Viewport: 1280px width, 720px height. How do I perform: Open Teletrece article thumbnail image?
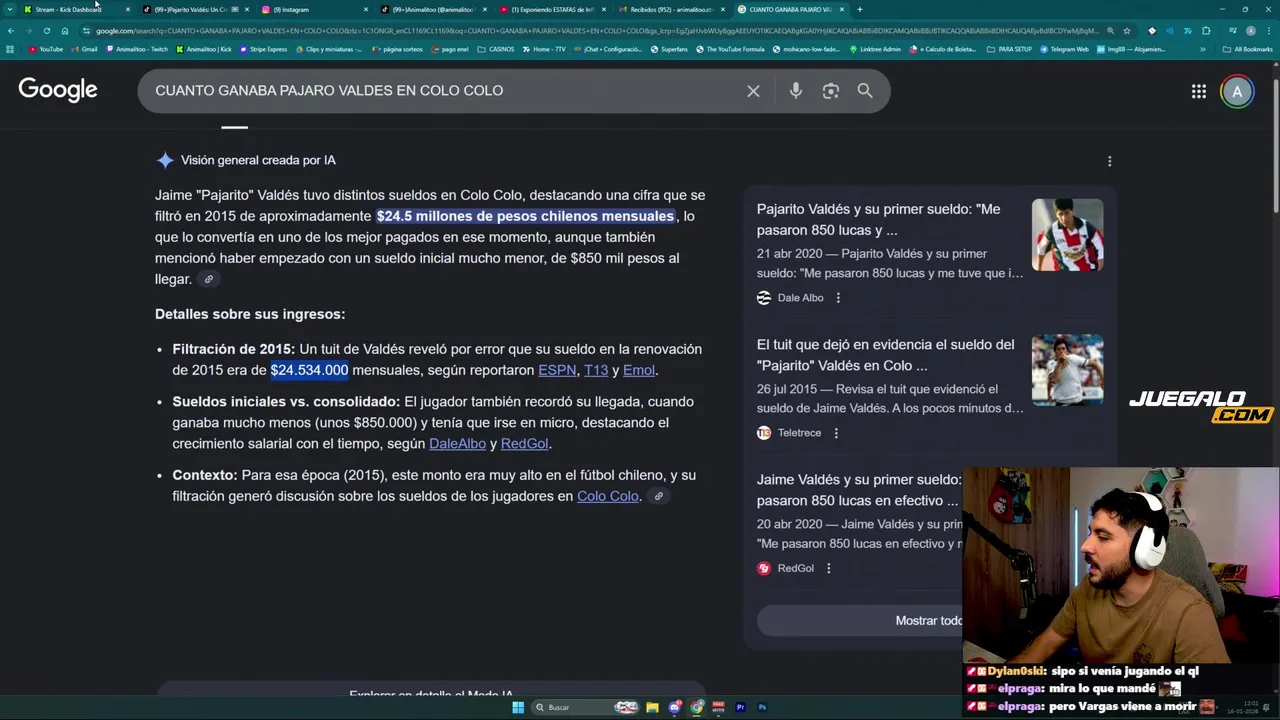click(x=1067, y=370)
